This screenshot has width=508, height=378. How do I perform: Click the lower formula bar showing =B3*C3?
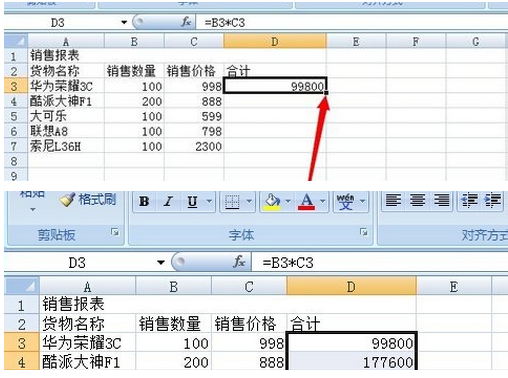point(380,263)
